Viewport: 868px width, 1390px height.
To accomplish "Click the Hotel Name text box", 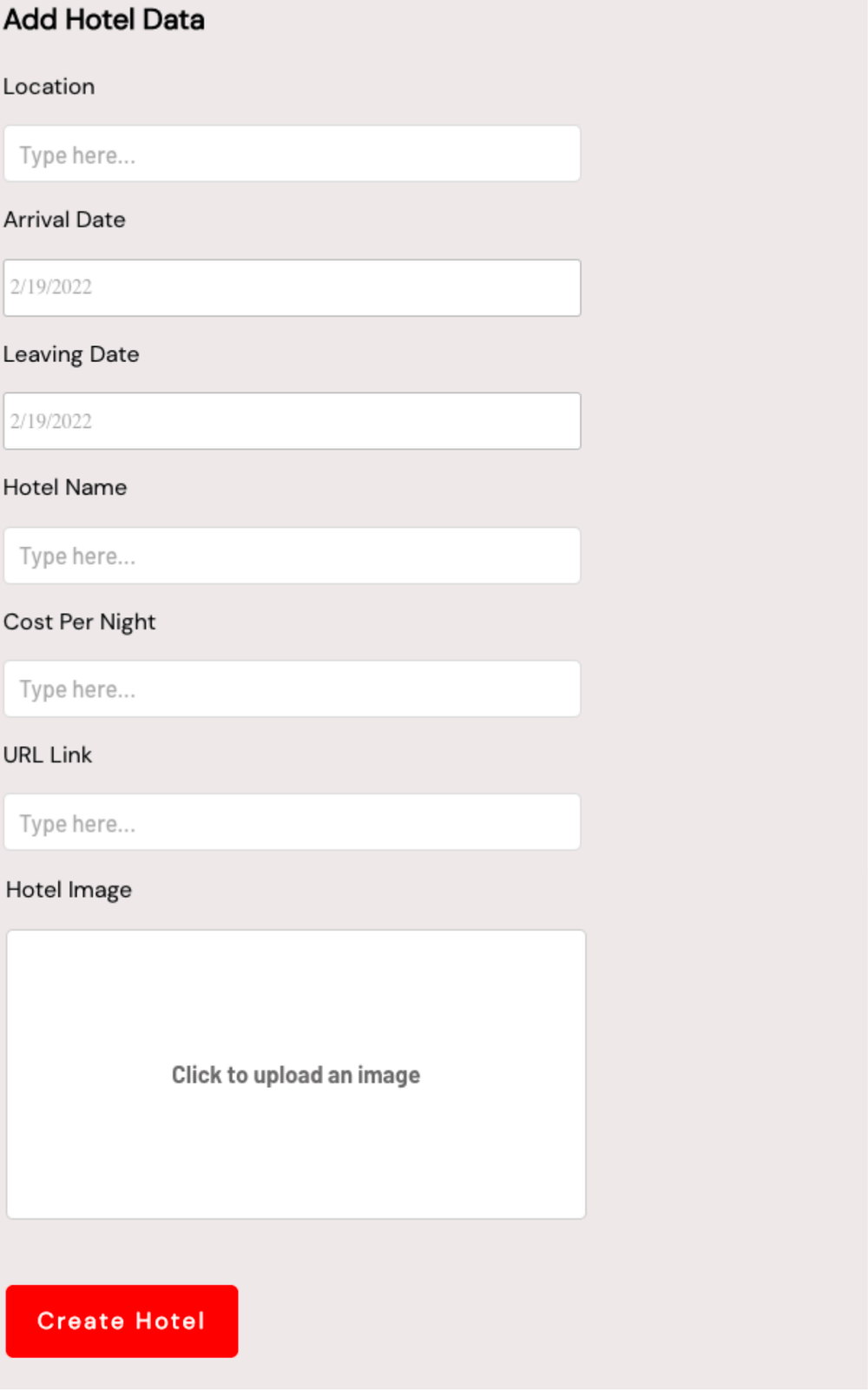I will (293, 556).
